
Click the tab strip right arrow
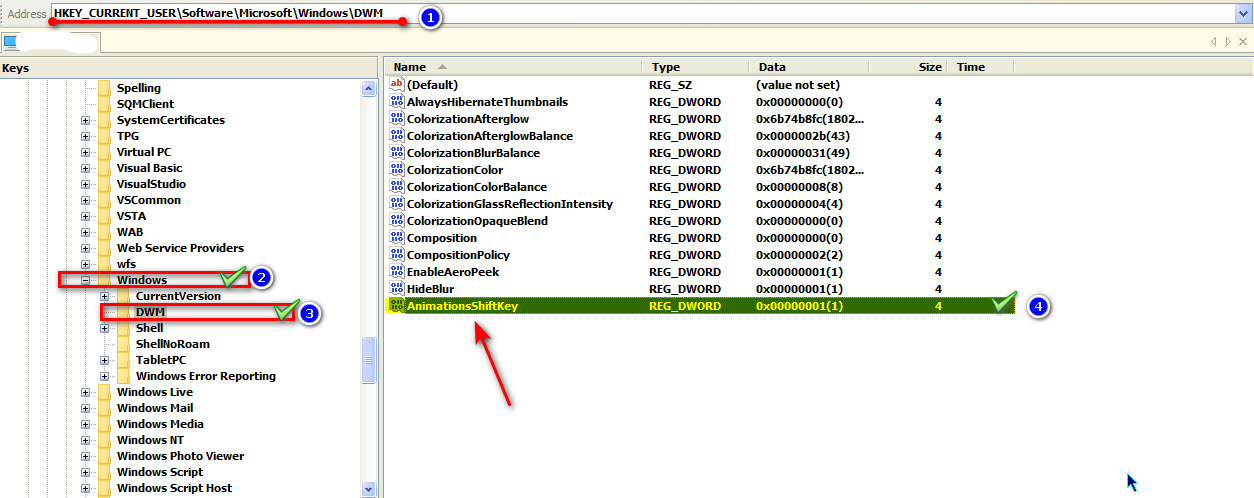tap(1229, 42)
